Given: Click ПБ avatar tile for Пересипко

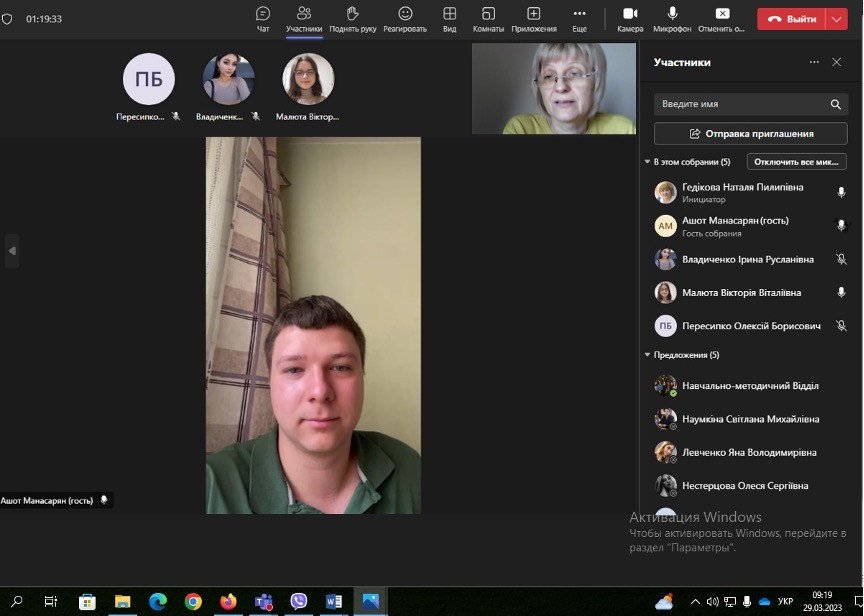Looking at the screenshot, I should click(x=149, y=79).
